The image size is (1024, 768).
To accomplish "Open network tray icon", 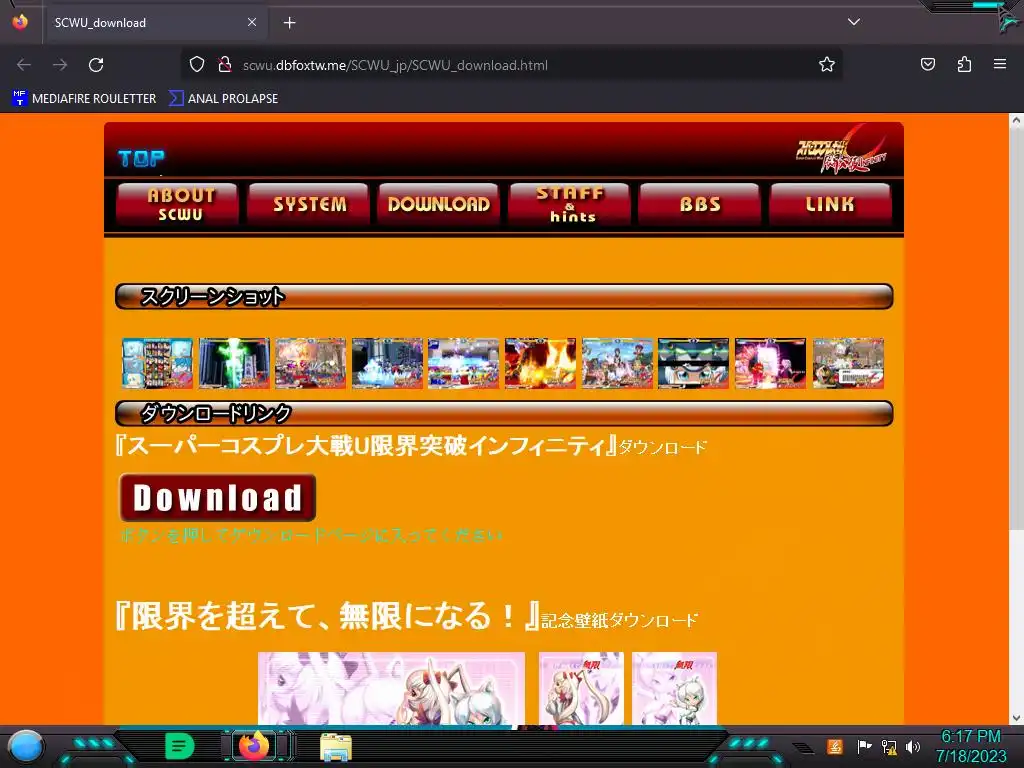I will (888, 746).
